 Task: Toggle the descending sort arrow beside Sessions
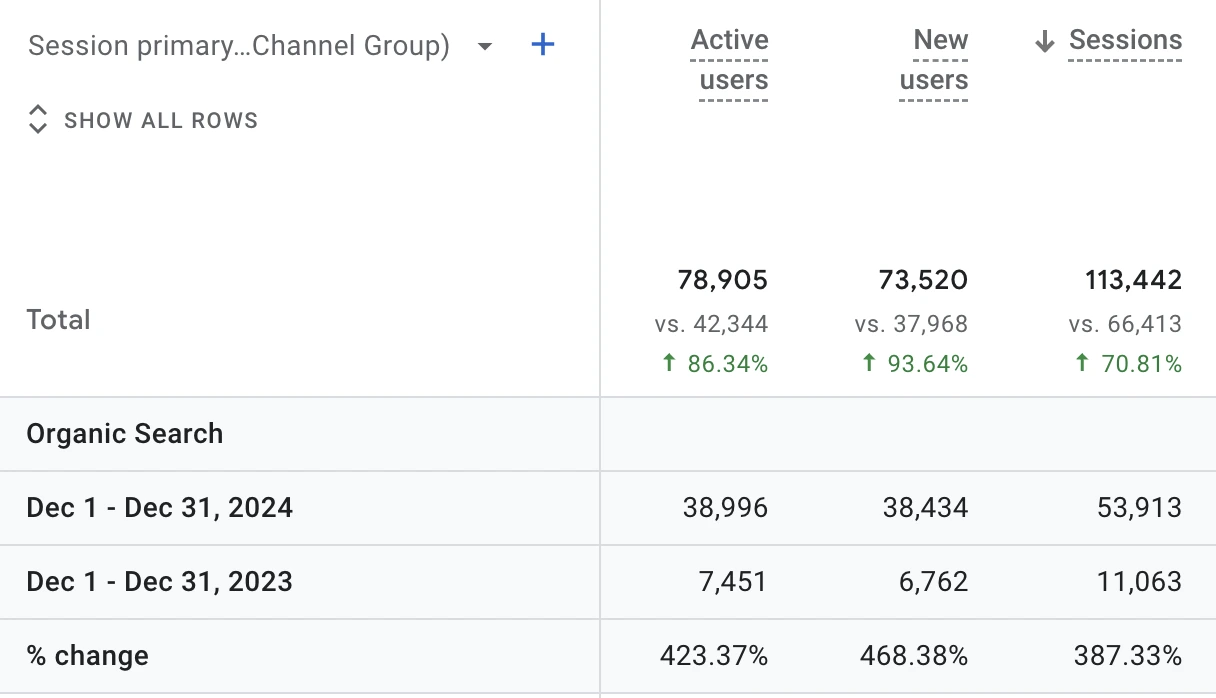1045,41
